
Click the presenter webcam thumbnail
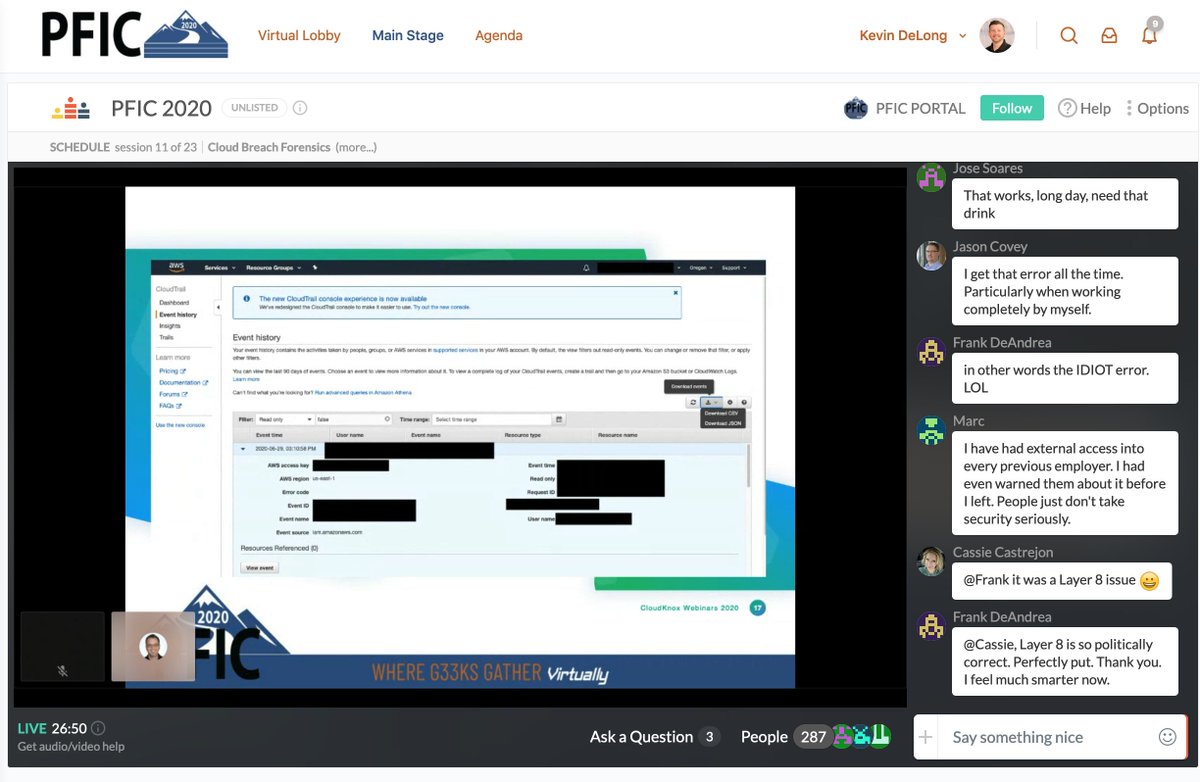[x=153, y=646]
